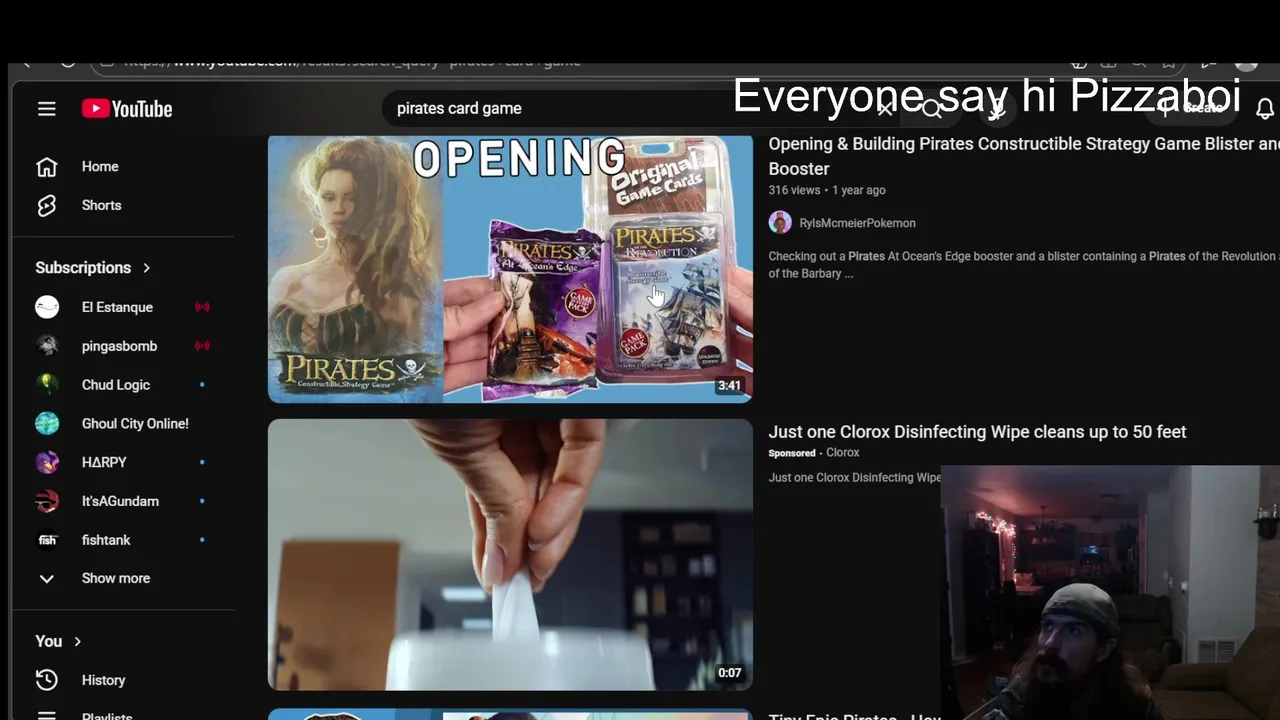This screenshot has height=720, width=1280.
Task: Open Pirates booster opening video thumbnail
Action: coord(510,269)
